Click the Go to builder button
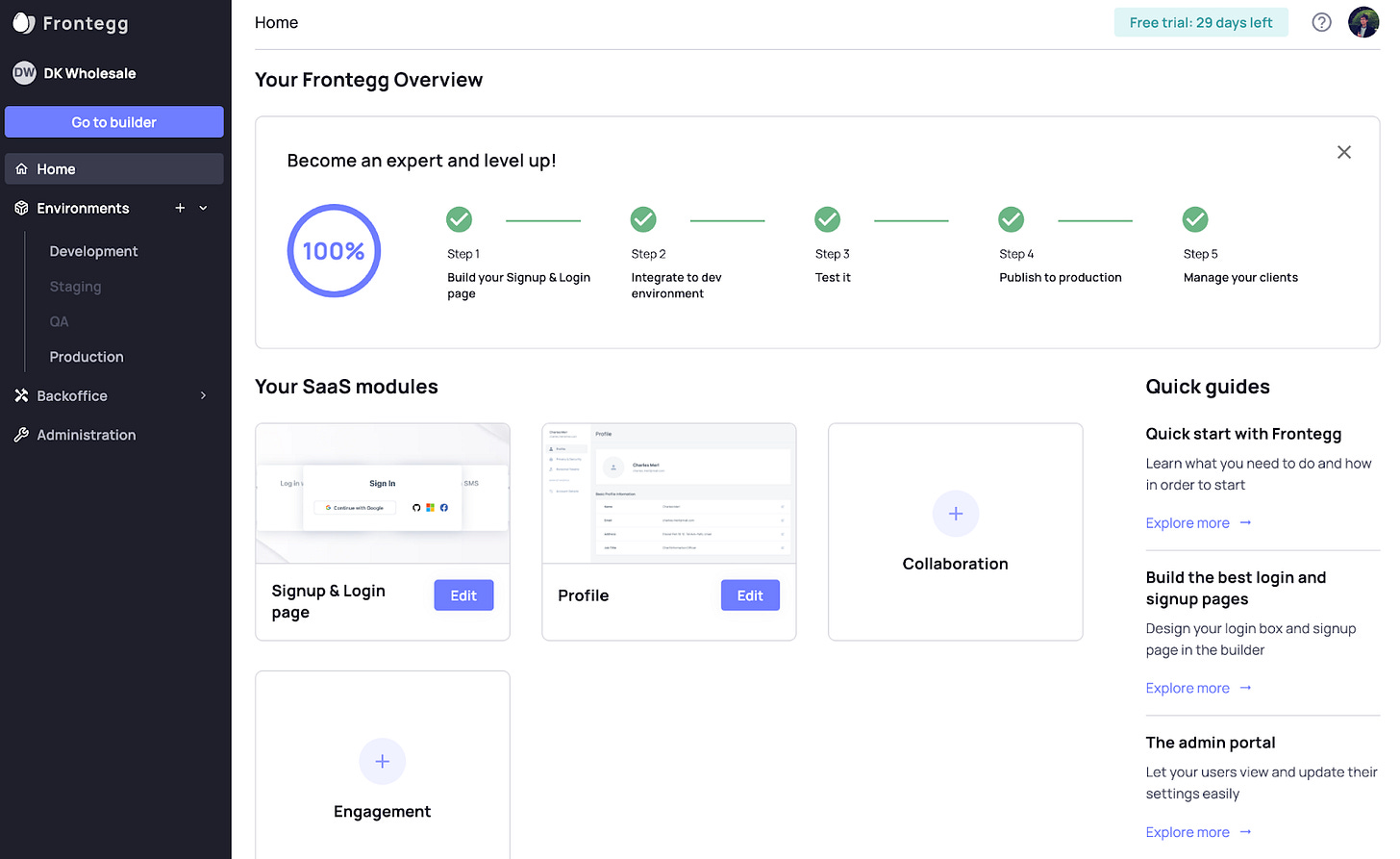The width and height of the screenshot is (1400, 859). pyautogui.click(x=114, y=122)
